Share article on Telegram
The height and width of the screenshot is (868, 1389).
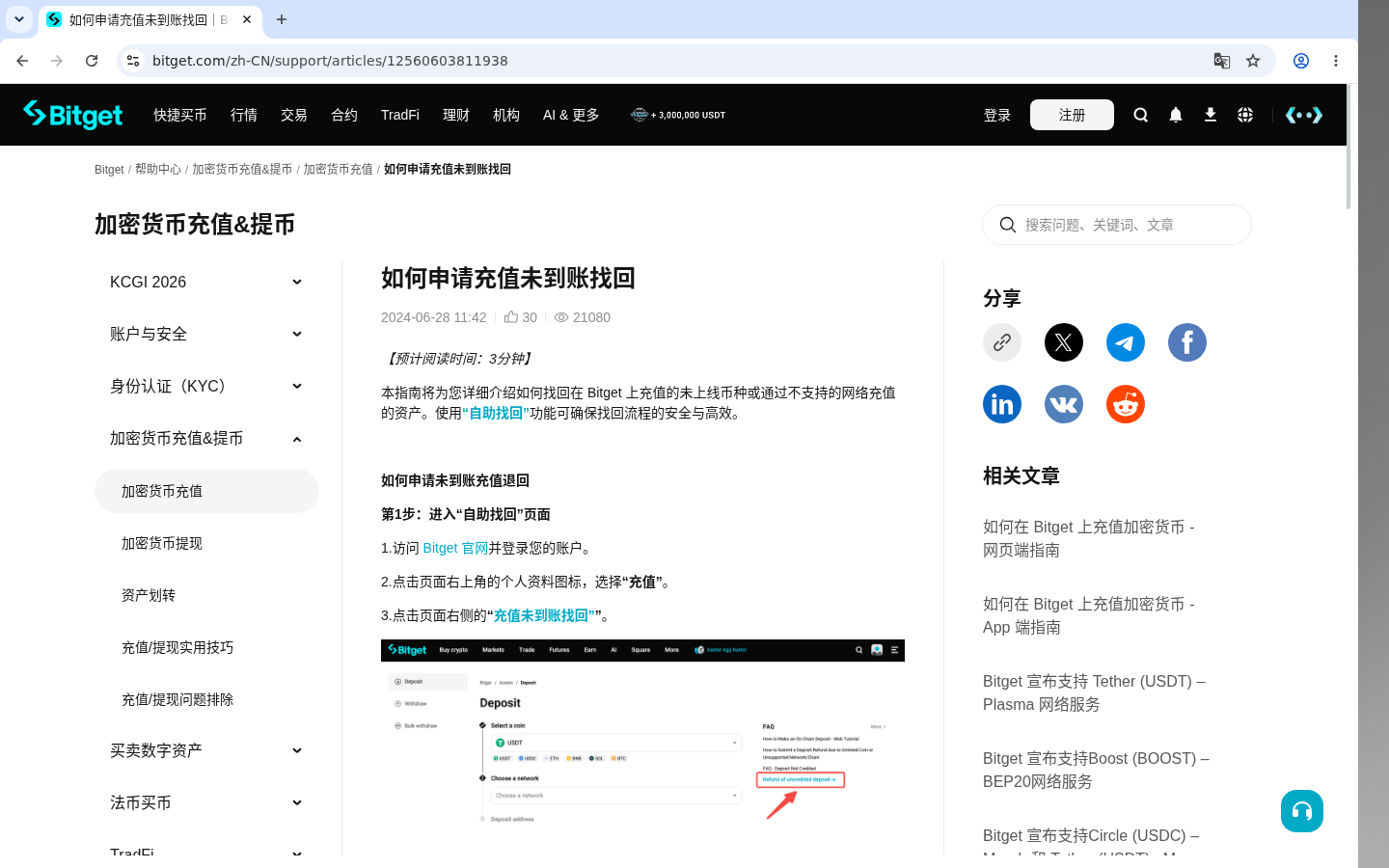click(1126, 342)
